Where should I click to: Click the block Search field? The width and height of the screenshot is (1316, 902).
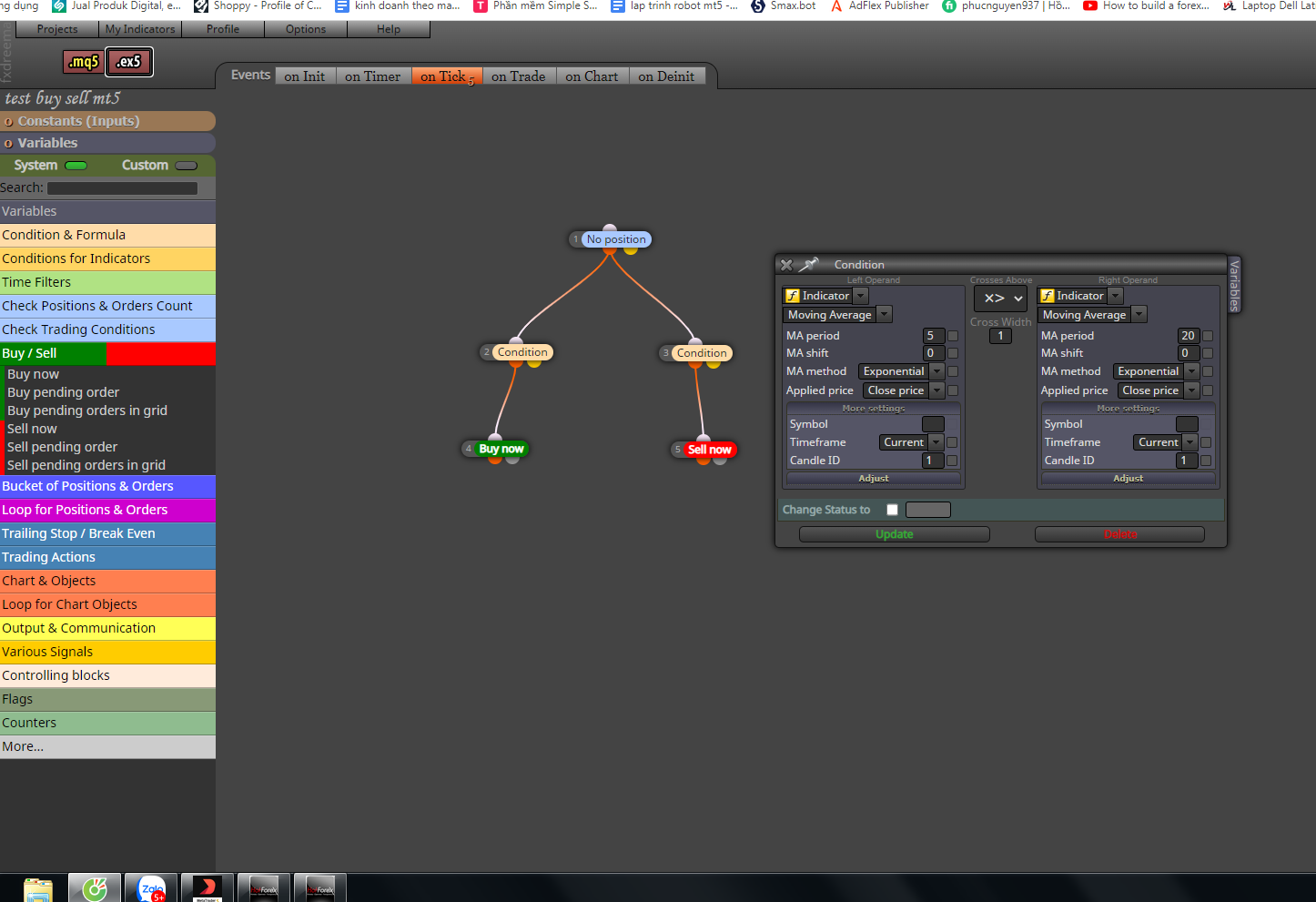pyautogui.click(x=122, y=188)
